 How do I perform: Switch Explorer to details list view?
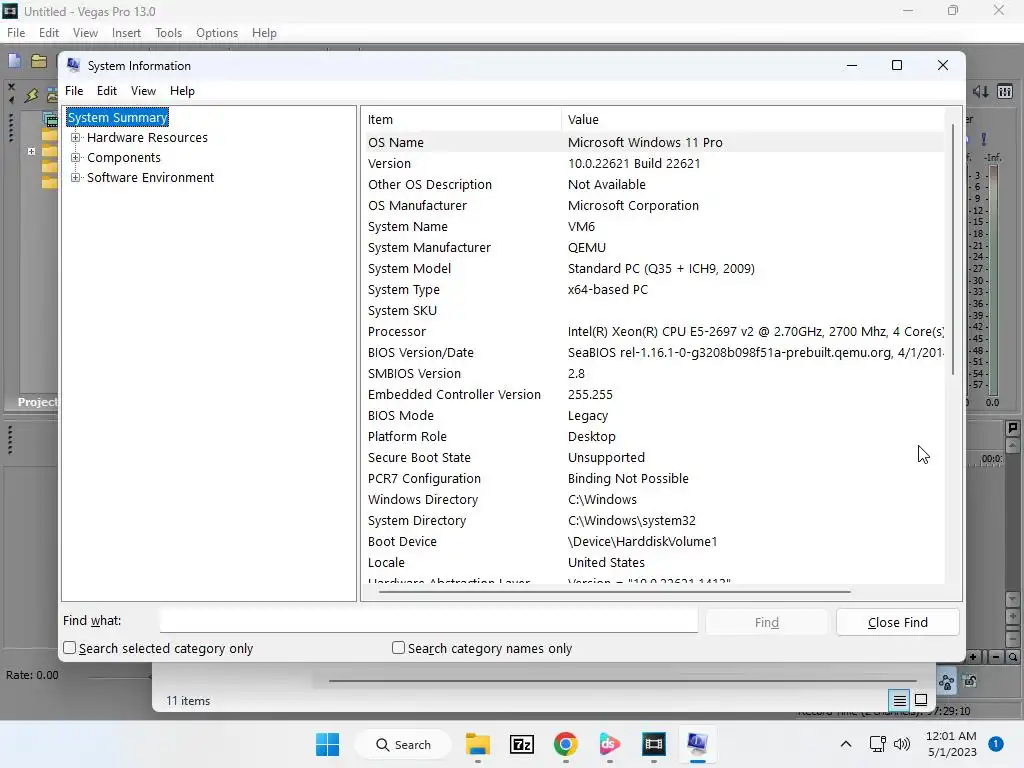pyautogui.click(x=899, y=701)
